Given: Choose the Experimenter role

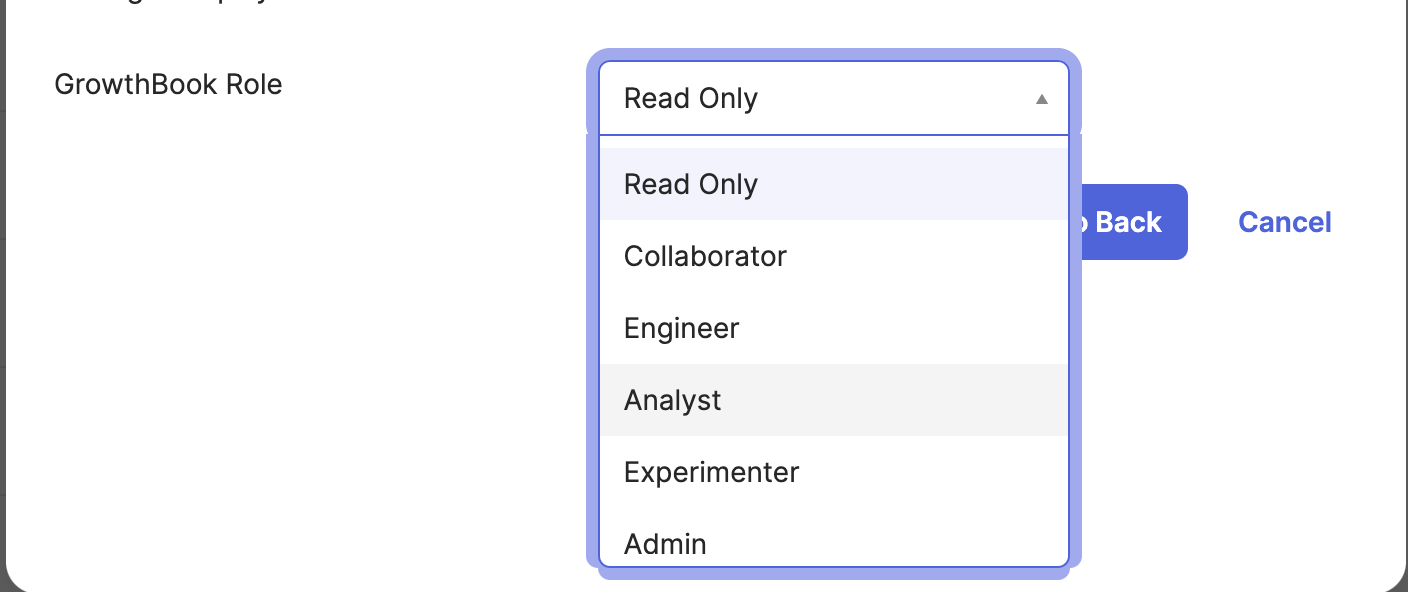Looking at the screenshot, I should click(x=834, y=472).
